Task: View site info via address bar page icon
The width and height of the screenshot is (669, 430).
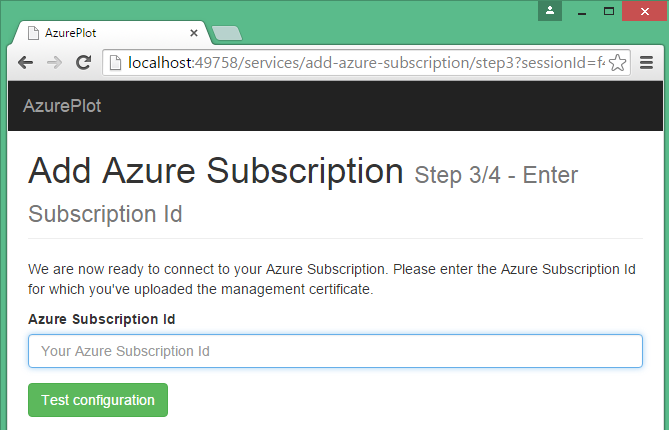Action: click(x=115, y=63)
